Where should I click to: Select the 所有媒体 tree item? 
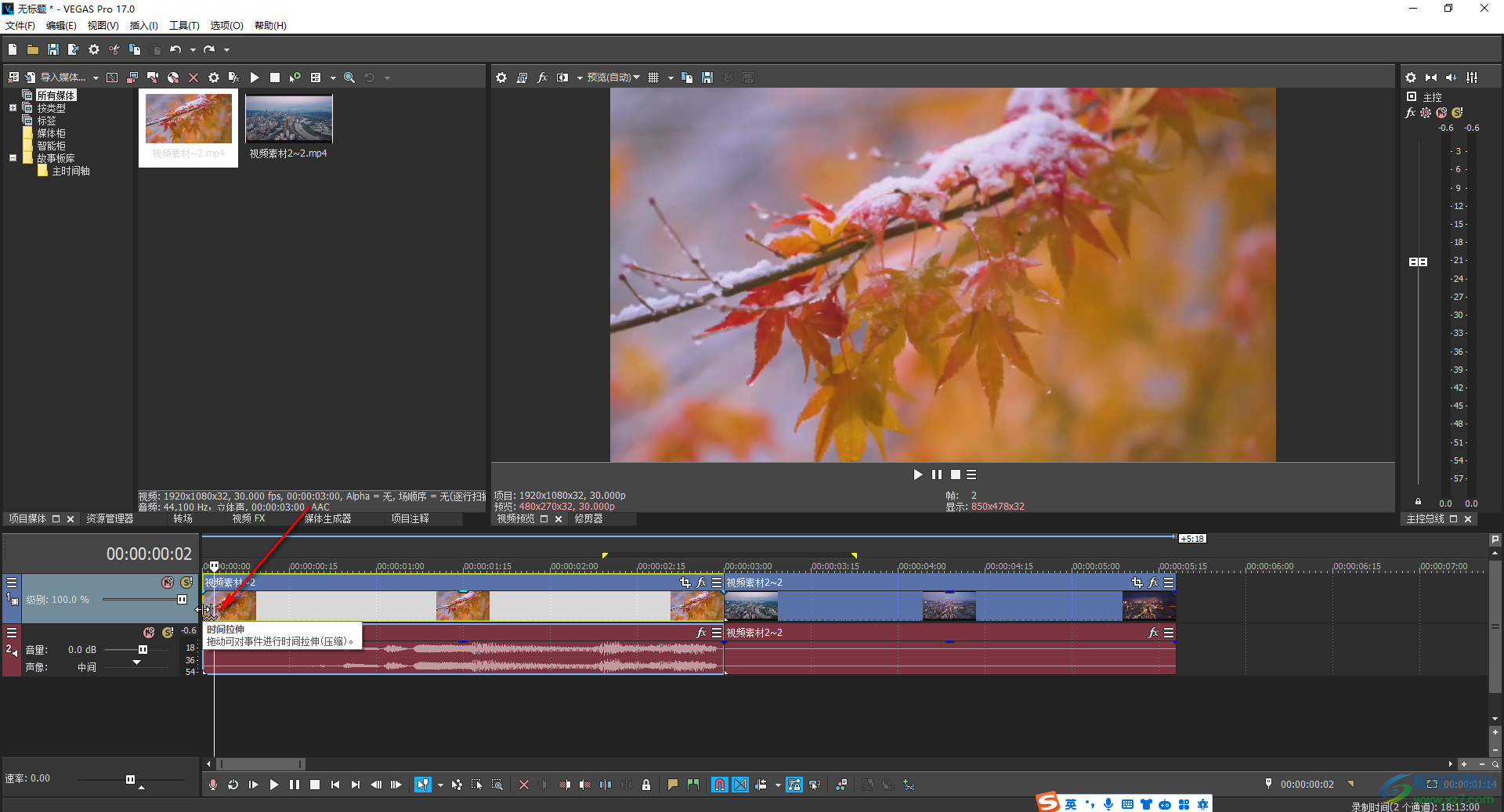pyautogui.click(x=56, y=96)
